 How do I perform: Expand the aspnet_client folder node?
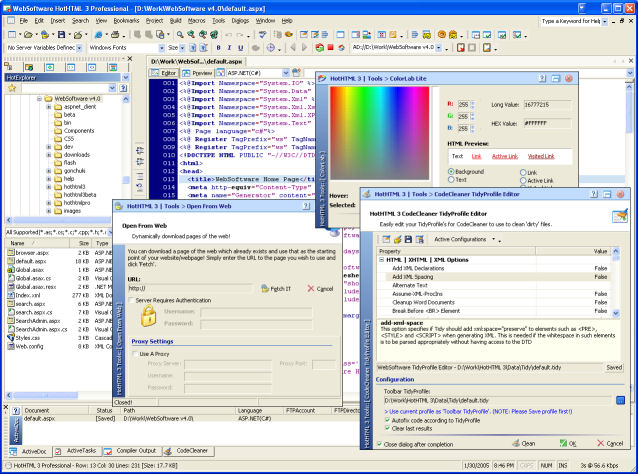tap(48, 107)
